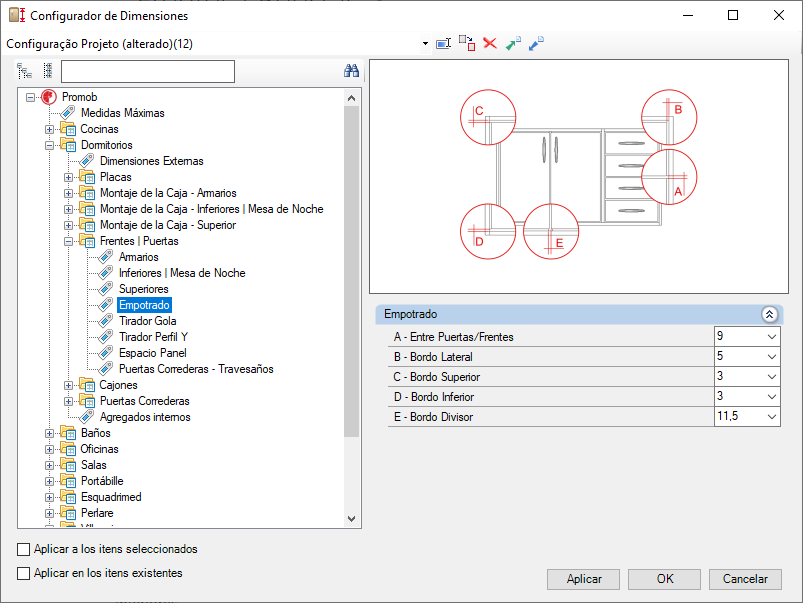
Task: Click the Baños folder icon
Action: coord(68,433)
